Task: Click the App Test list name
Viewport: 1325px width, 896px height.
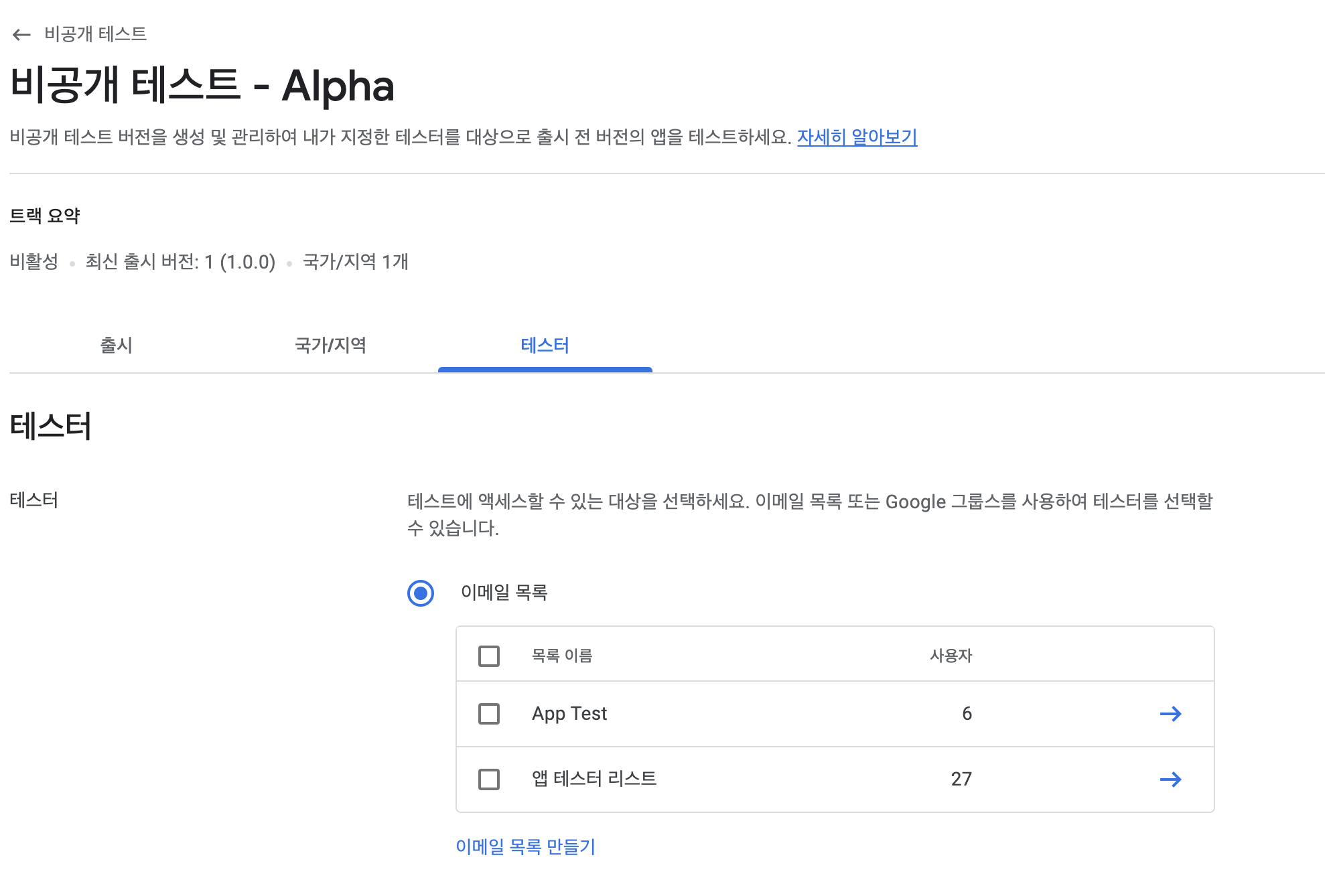Action: 569,714
